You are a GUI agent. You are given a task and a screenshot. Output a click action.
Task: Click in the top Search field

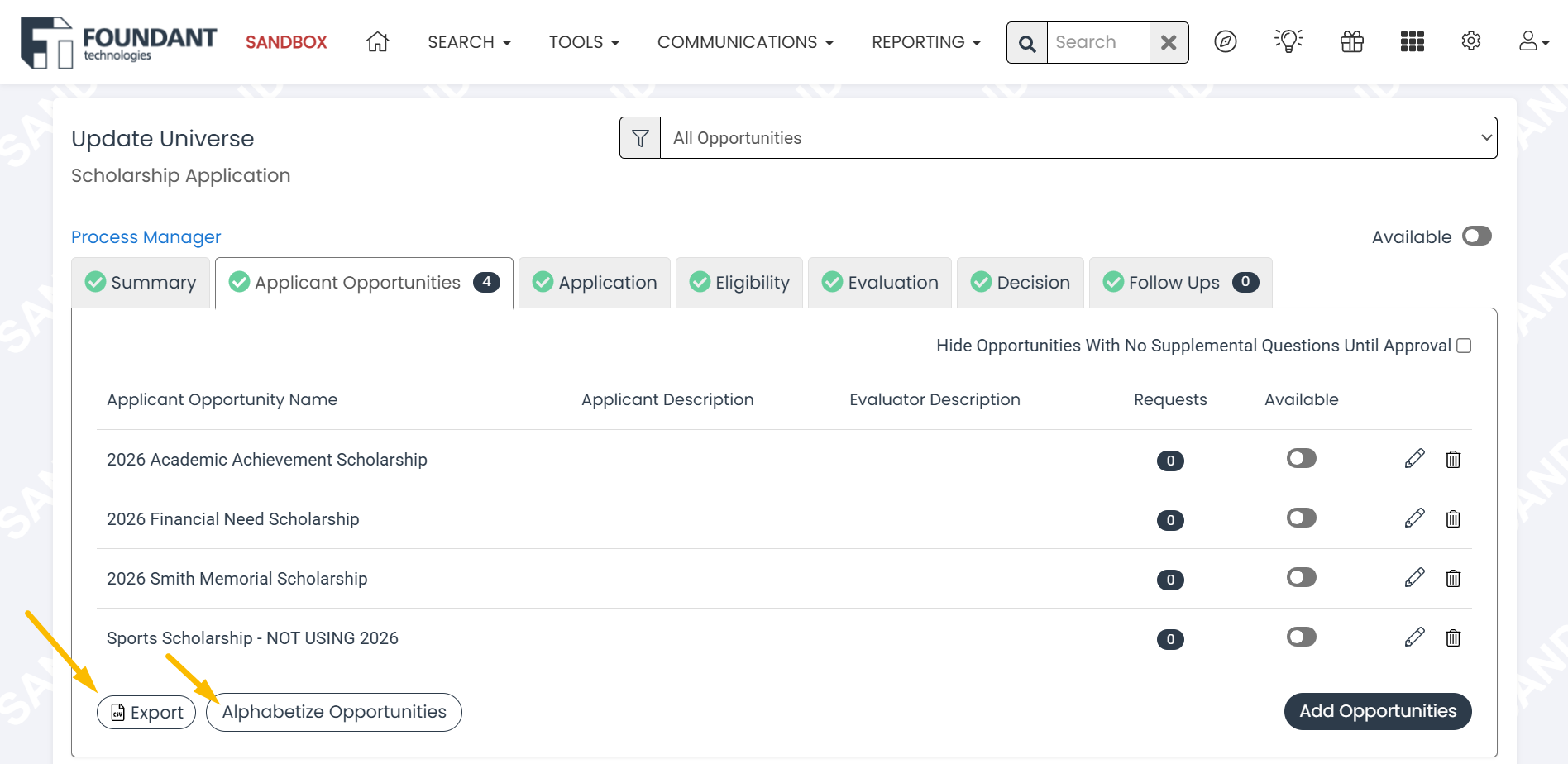point(1098,43)
